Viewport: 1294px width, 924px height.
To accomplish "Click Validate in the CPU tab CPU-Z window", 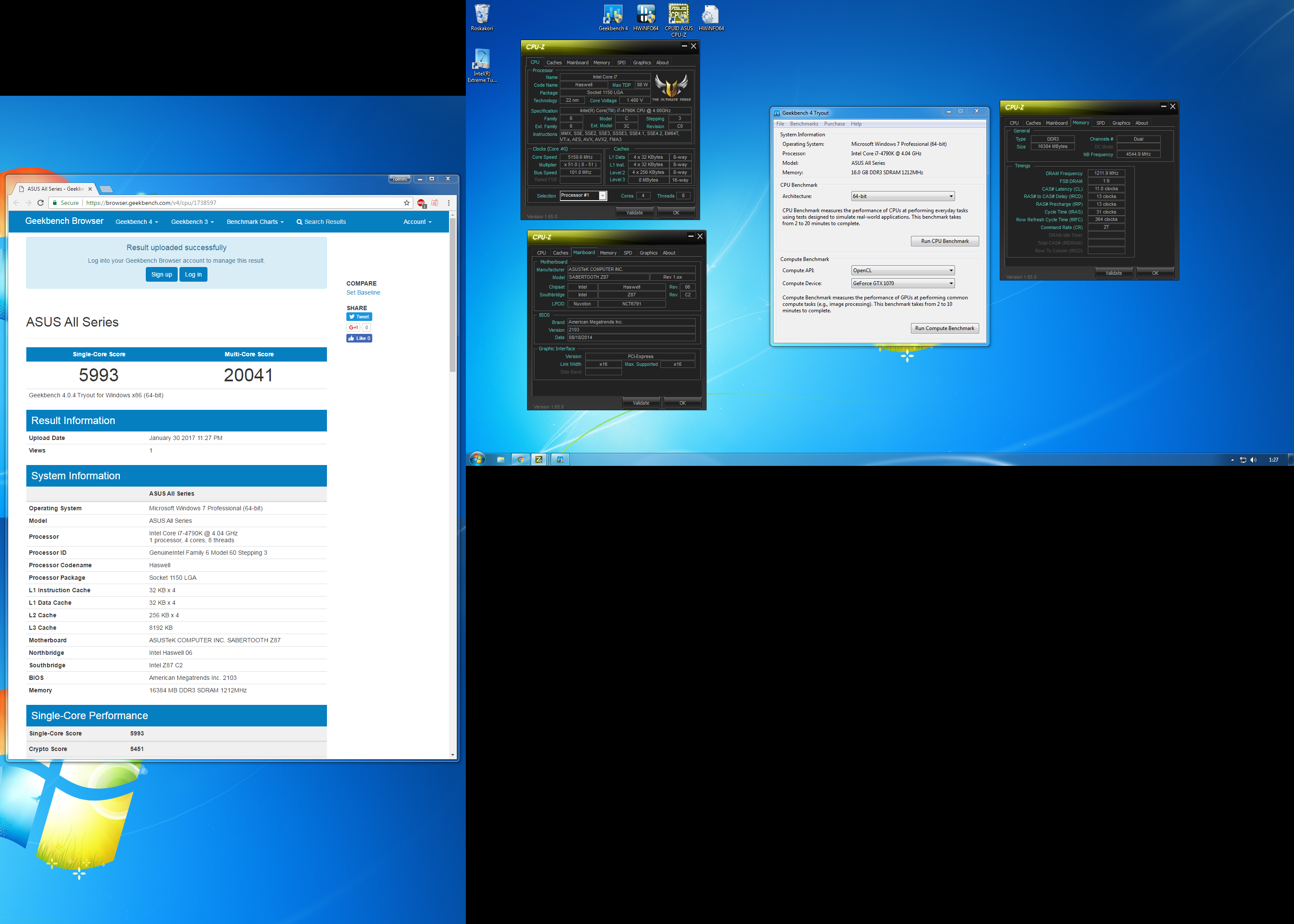I will (x=634, y=213).
